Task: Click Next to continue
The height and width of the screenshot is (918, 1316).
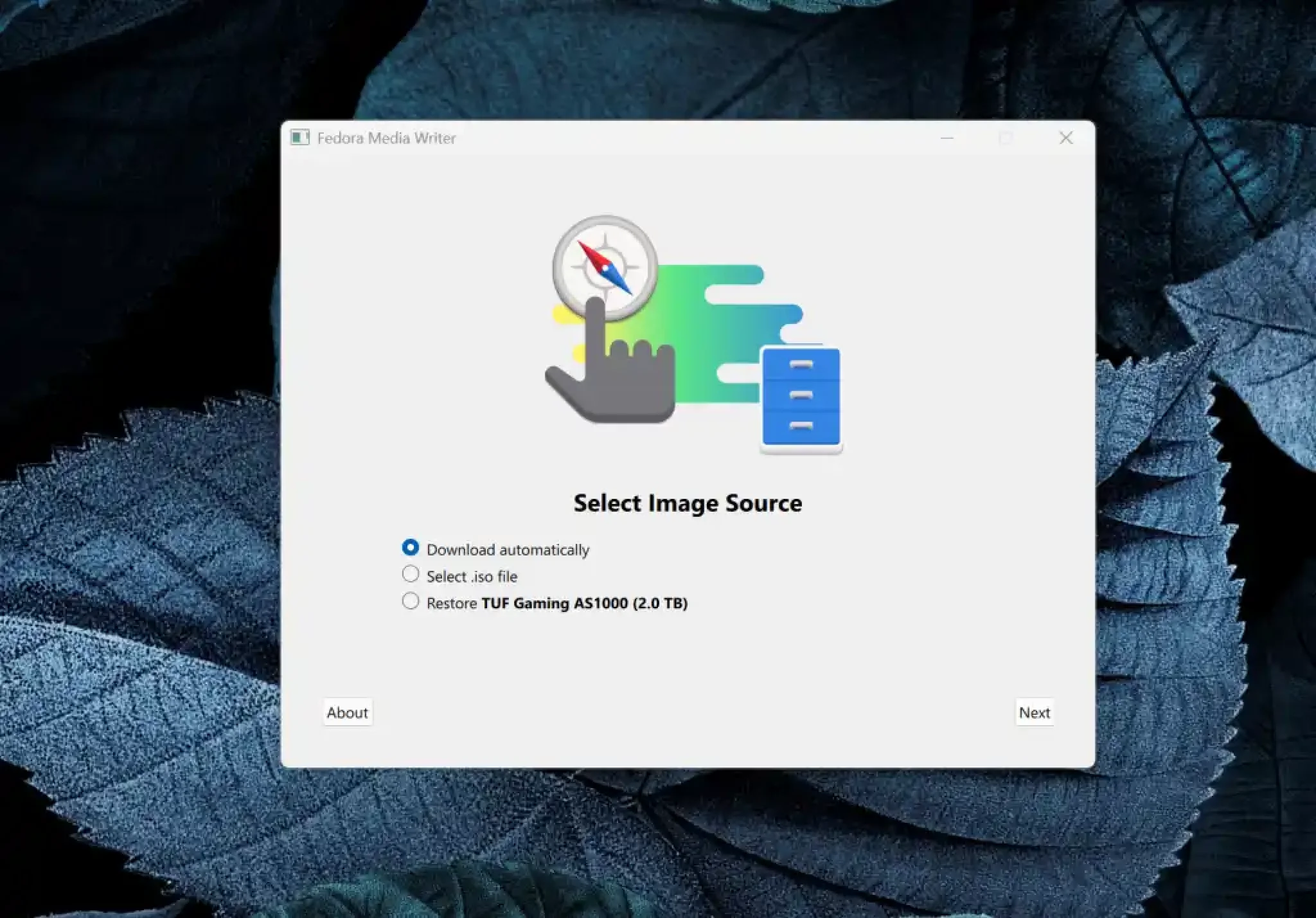Action: click(1035, 712)
